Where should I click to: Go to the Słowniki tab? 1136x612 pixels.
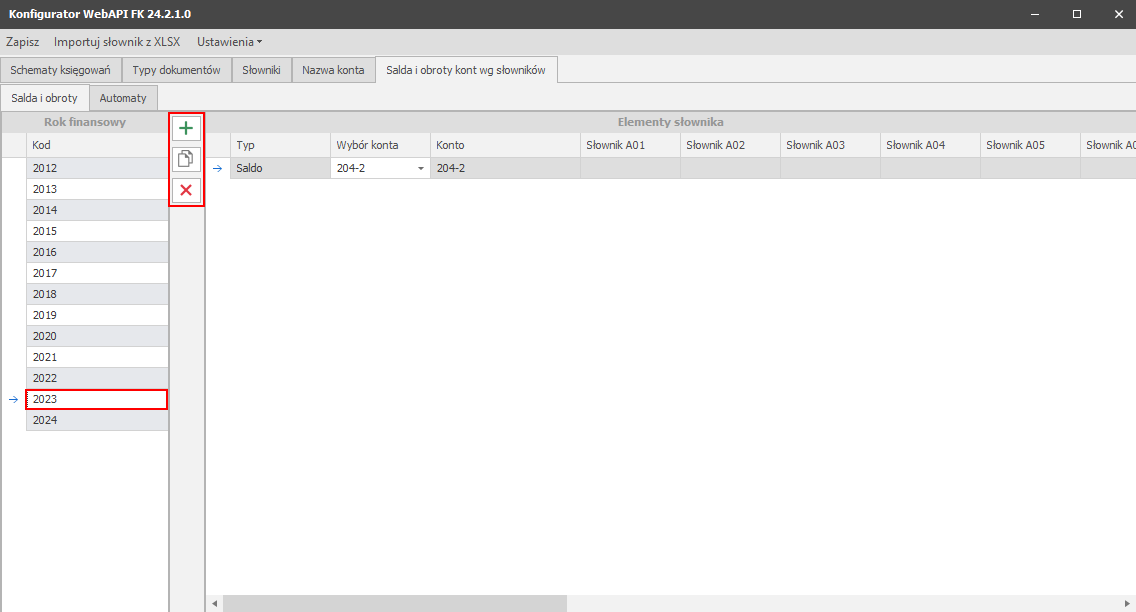pyautogui.click(x=262, y=70)
